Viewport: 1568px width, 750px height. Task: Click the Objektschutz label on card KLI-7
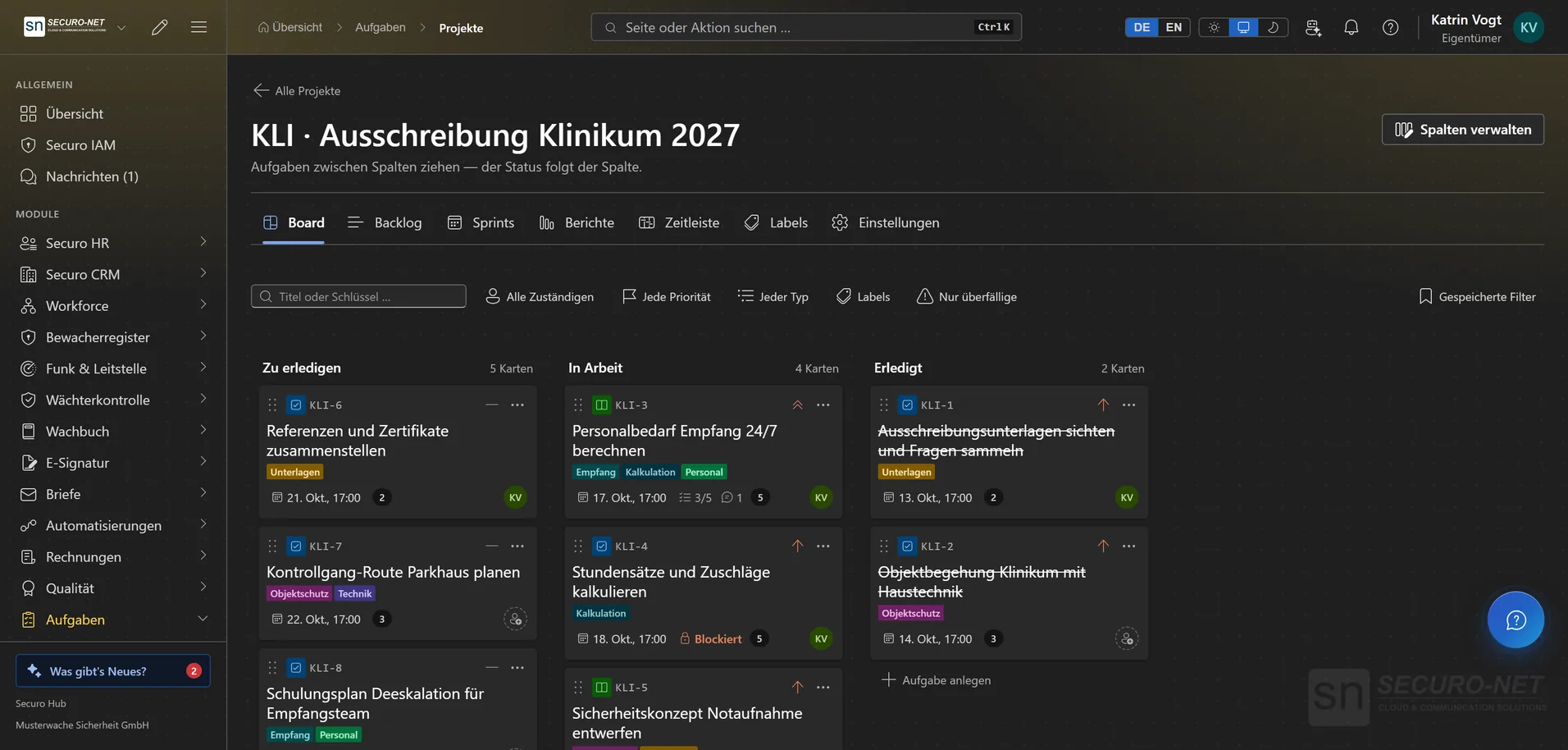click(299, 593)
